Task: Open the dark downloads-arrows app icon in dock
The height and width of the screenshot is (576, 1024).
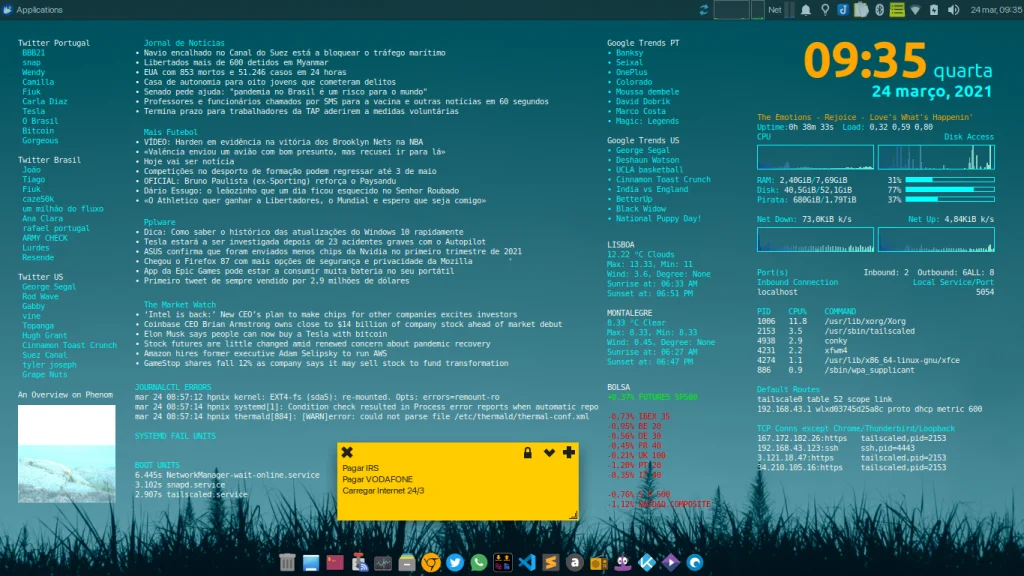Action: (503, 562)
